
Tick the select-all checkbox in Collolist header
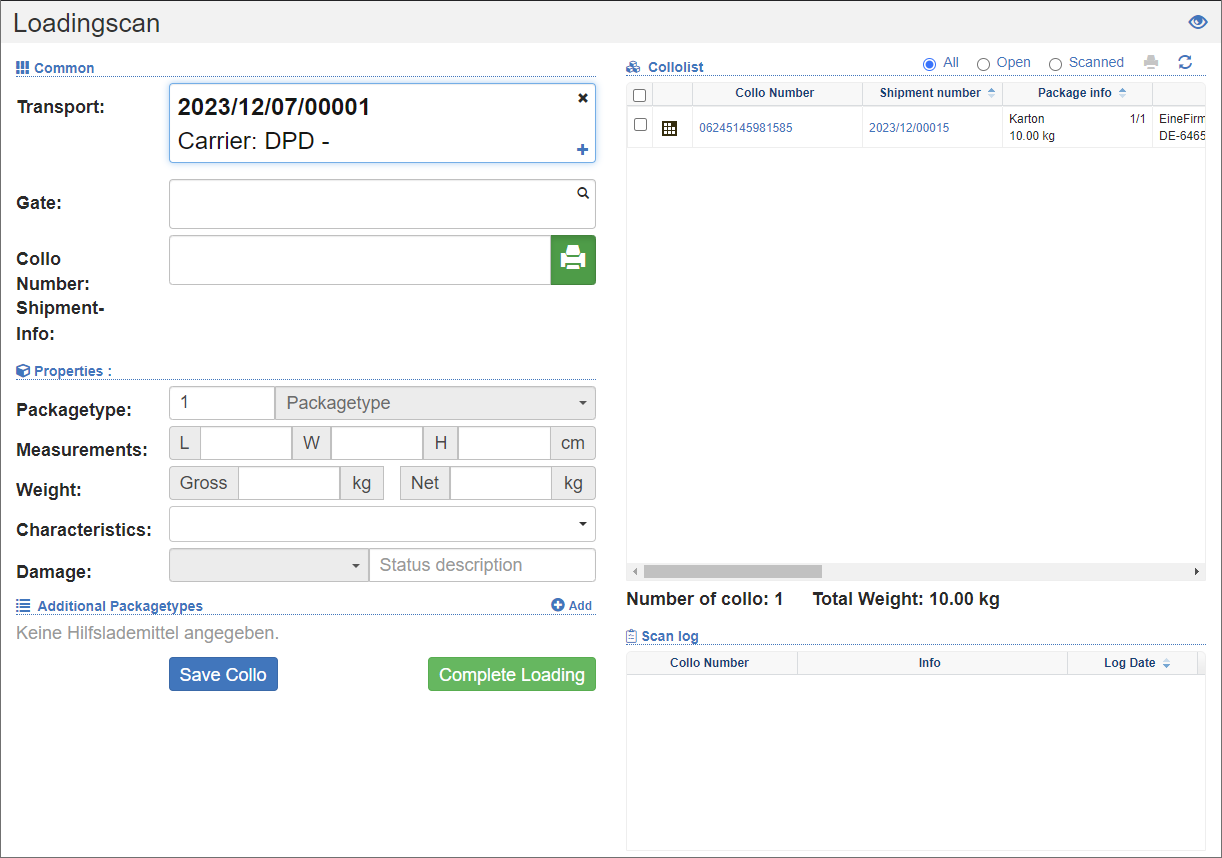point(640,95)
